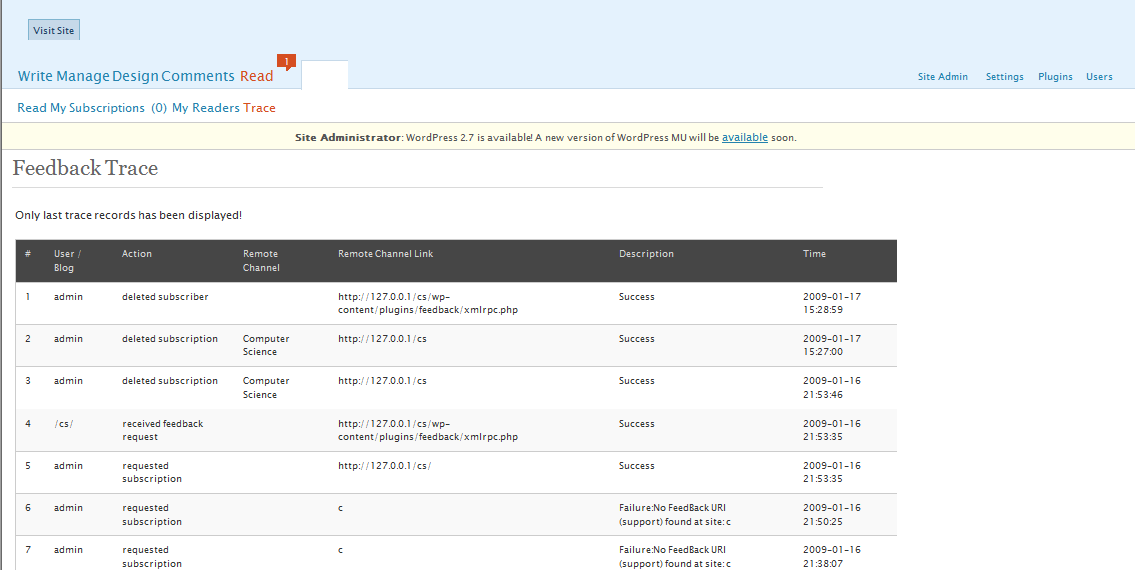This screenshot has width=1137, height=570.
Task: Click 'requested subscription' in row 6
Action: click(152, 514)
